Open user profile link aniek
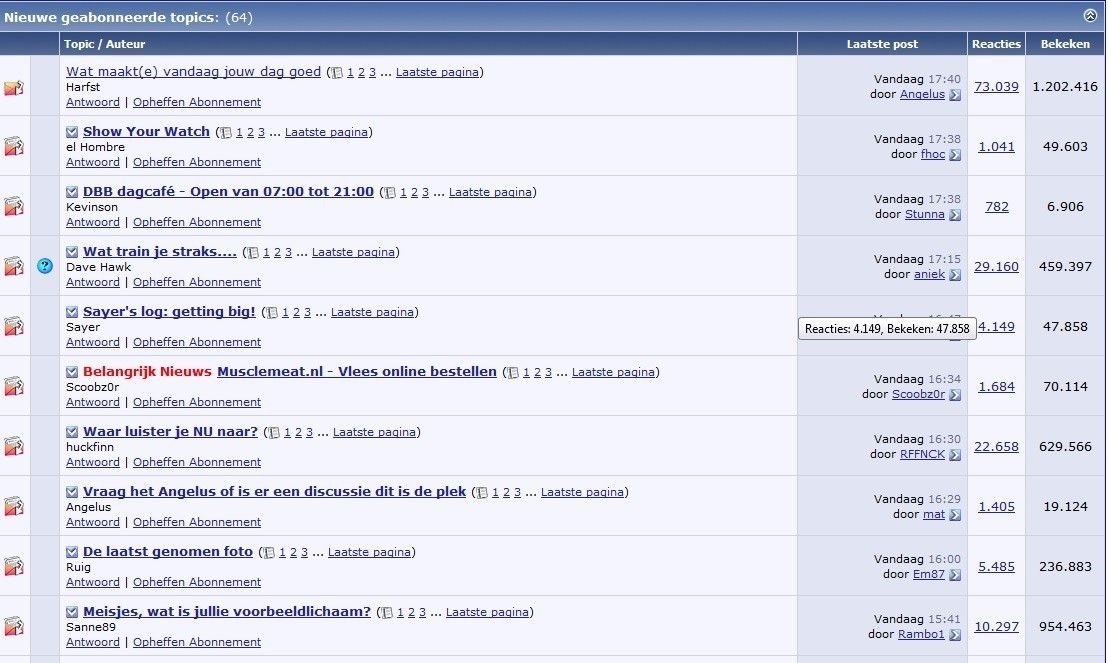Viewport: 1108px width, 663px height. click(928, 274)
